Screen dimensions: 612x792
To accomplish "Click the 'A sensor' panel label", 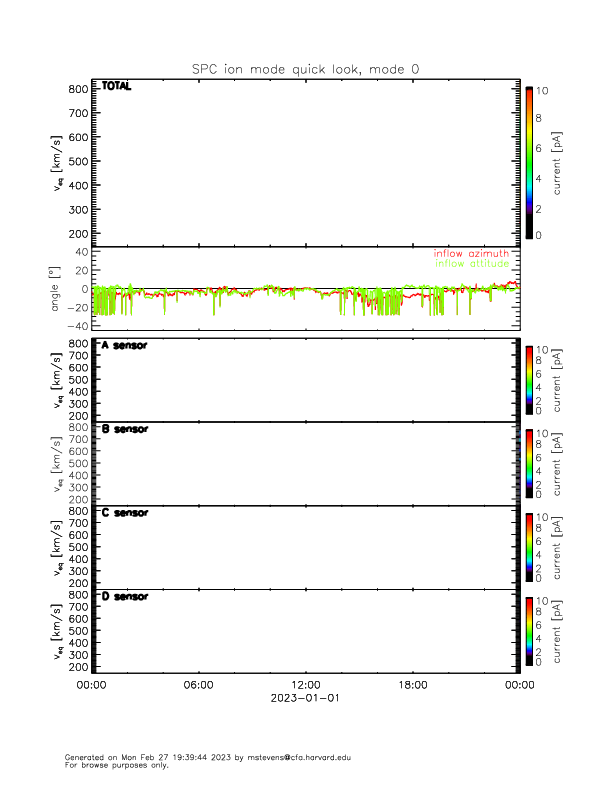I will click(x=124, y=345).
